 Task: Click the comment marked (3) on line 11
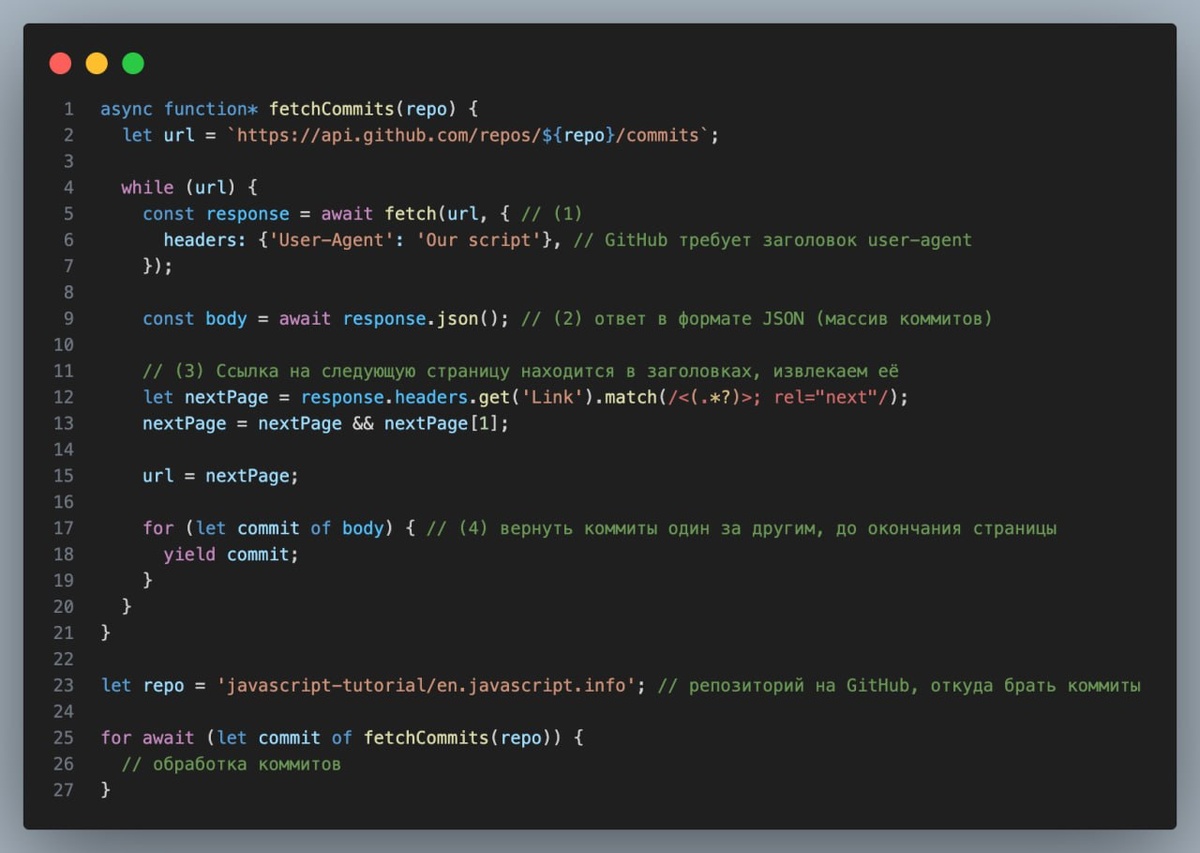(521, 371)
